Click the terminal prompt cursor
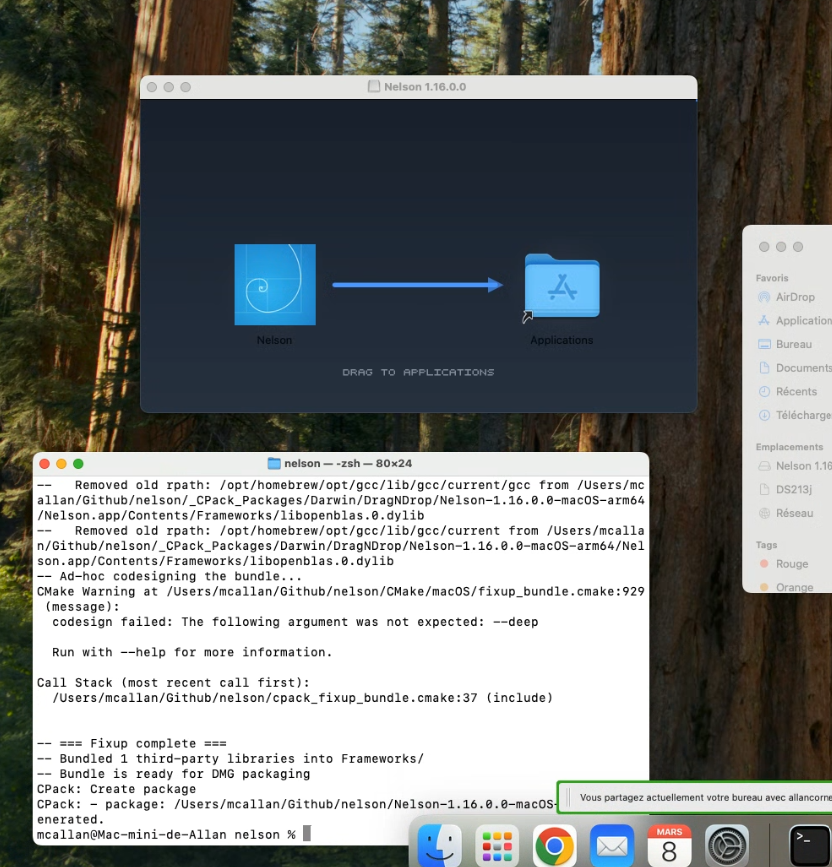Image resolution: width=832 pixels, height=867 pixels. [307, 833]
